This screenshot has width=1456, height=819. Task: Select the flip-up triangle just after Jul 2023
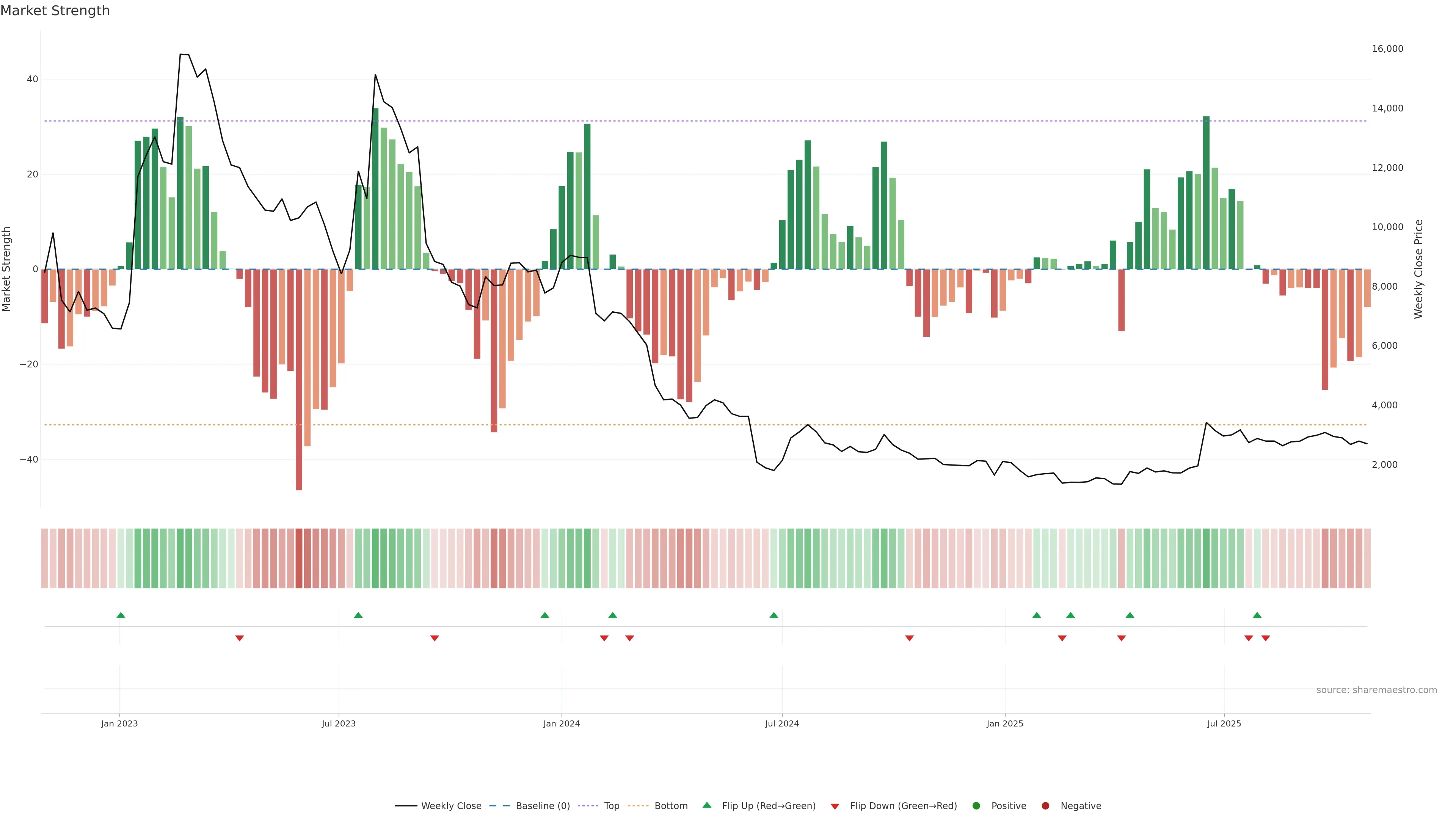pyautogui.click(x=358, y=615)
